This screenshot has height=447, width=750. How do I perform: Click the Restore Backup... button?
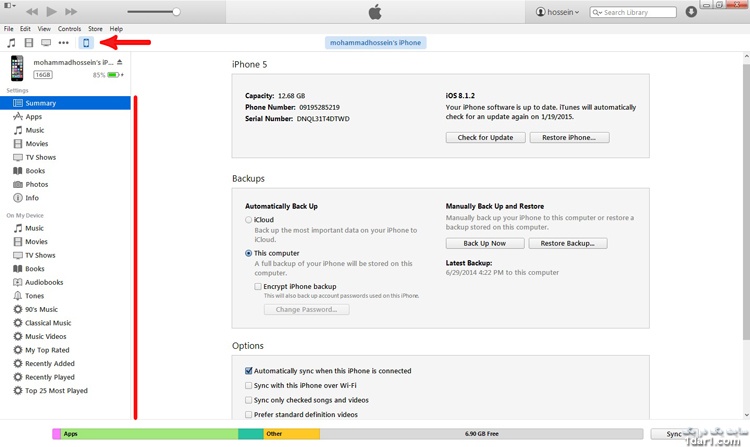point(568,243)
